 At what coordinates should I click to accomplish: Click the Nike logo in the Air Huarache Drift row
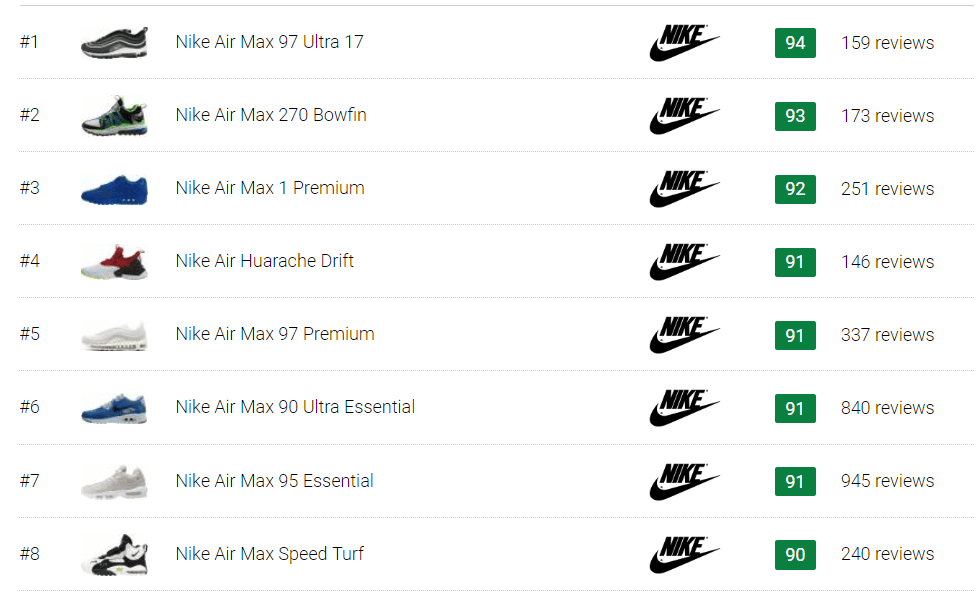684,262
